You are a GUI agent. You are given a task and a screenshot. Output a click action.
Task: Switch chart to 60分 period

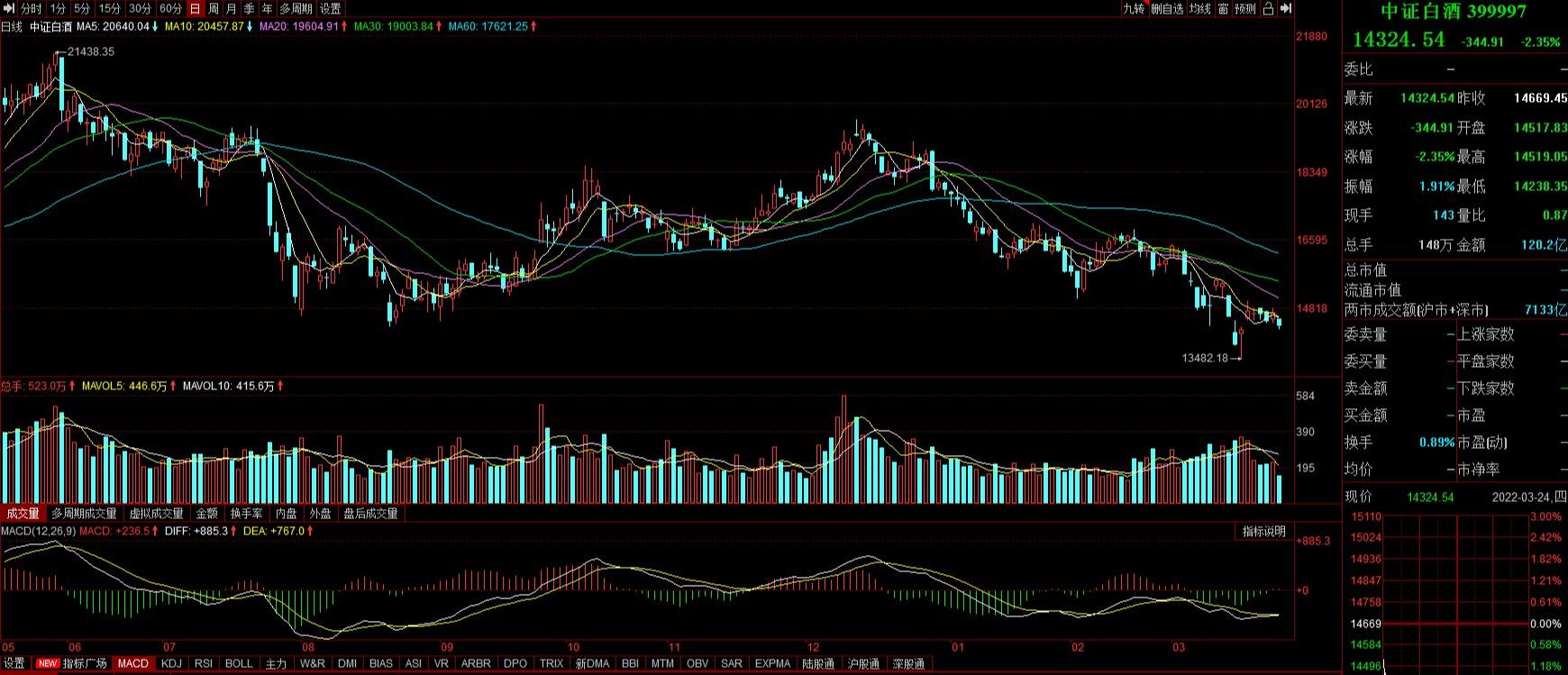pyautogui.click(x=170, y=8)
